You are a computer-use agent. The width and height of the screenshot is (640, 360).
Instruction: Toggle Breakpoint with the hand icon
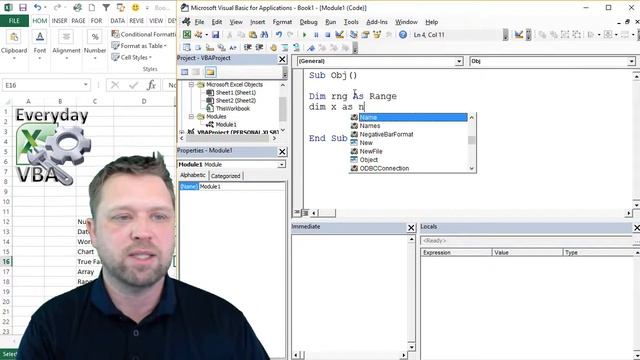[273, 48]
